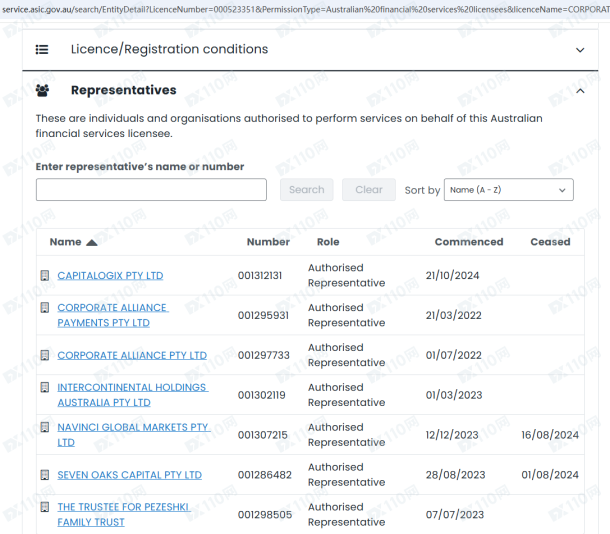
Task: Click the Search button
Action: [x=307, y=190]
